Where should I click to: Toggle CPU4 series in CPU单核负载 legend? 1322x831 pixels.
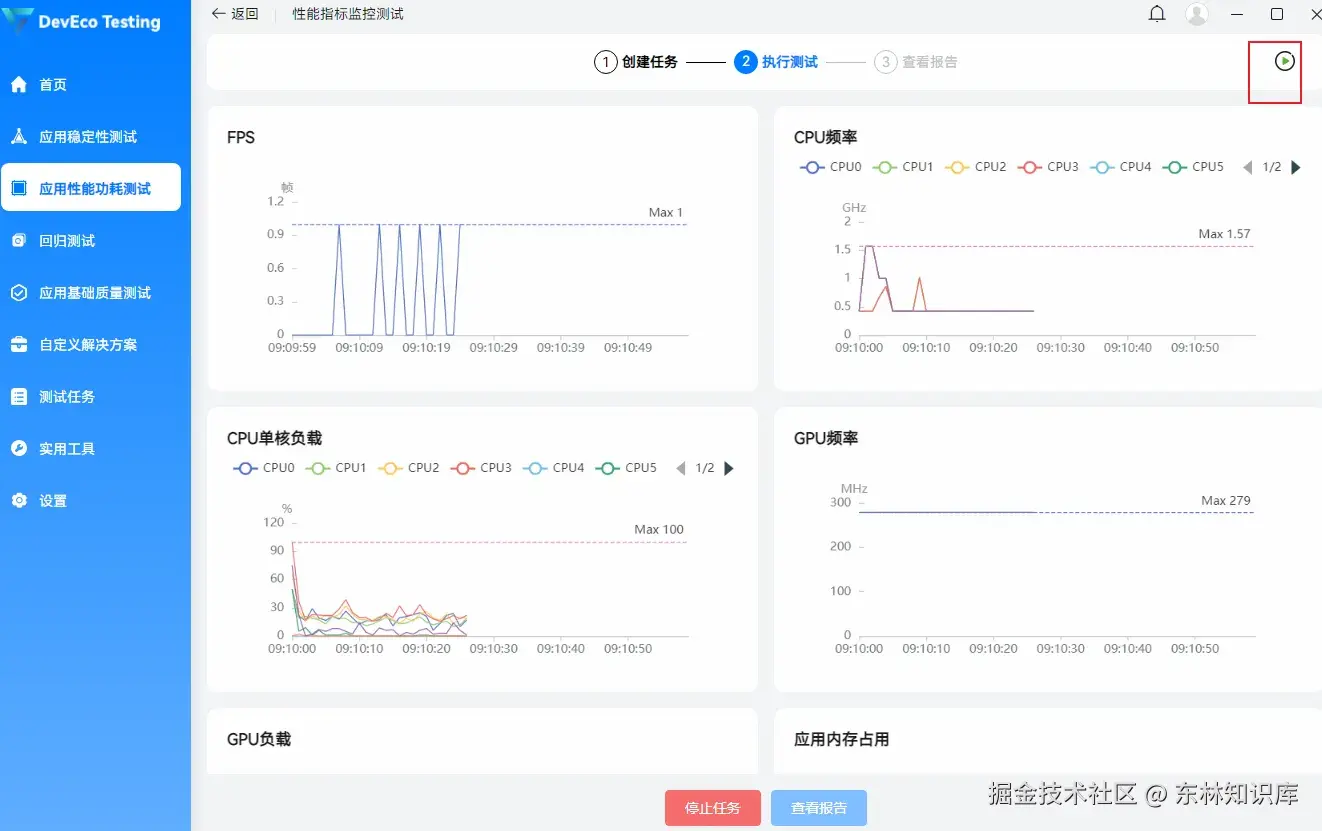click(554, 468)
